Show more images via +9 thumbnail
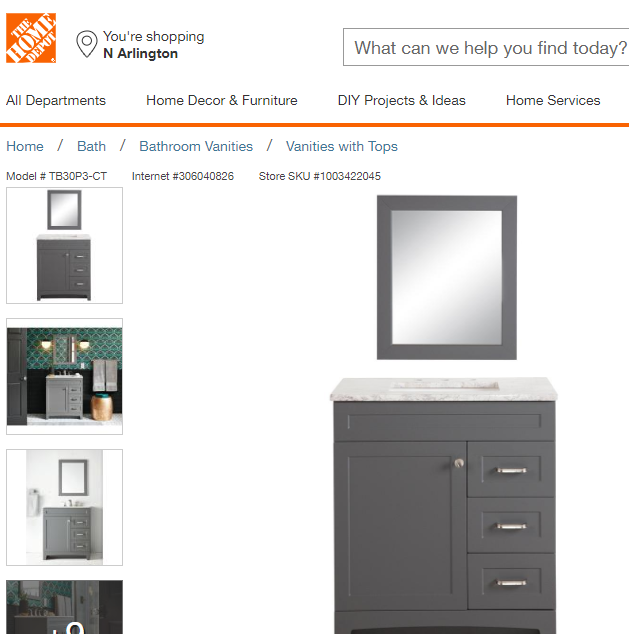This screenshot has width=629, height=634. pyautogui.click(x=64, y=607)
